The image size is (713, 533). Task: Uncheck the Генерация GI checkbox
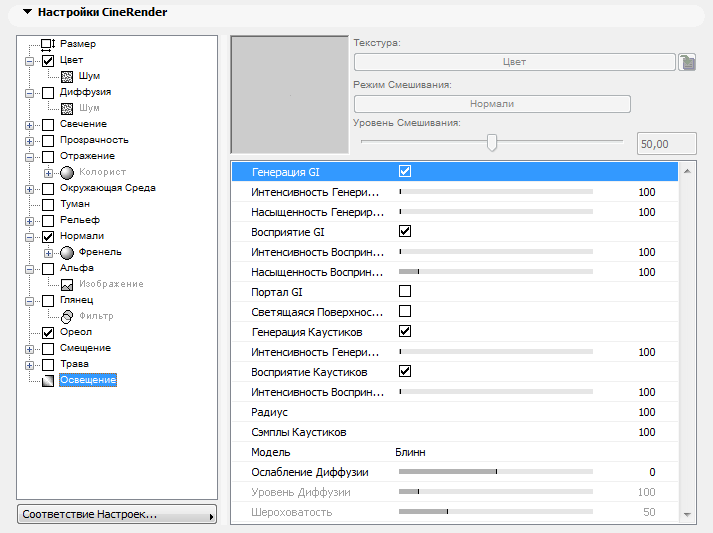pos(405,171)
